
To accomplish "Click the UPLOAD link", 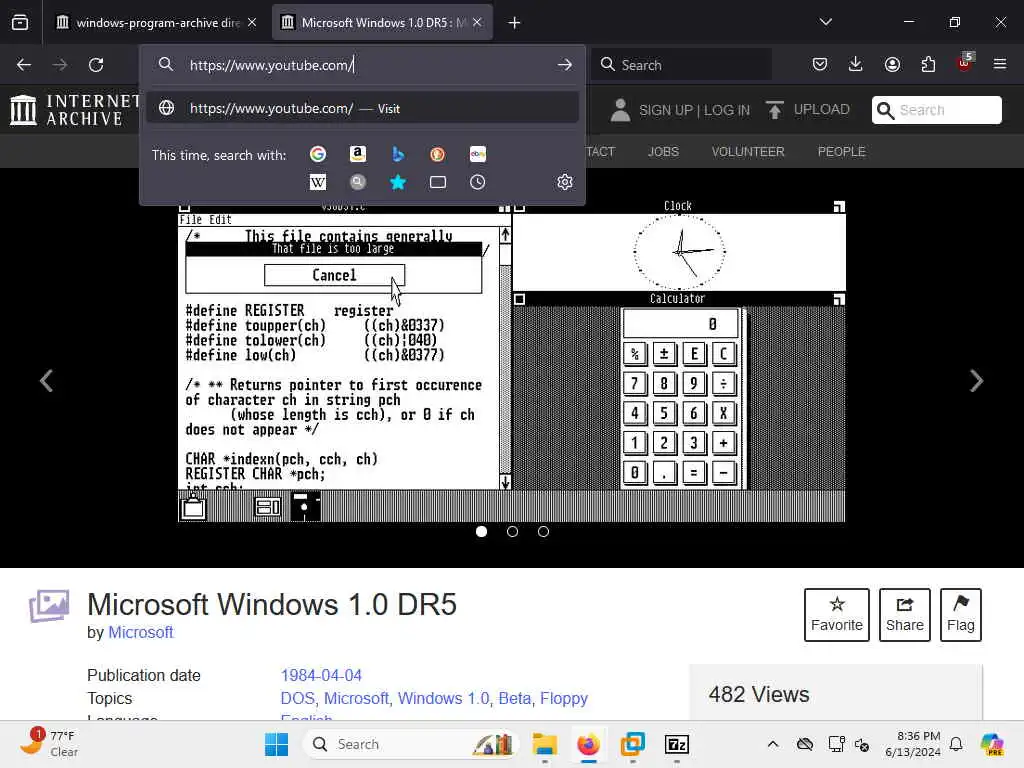I will 808,110.
